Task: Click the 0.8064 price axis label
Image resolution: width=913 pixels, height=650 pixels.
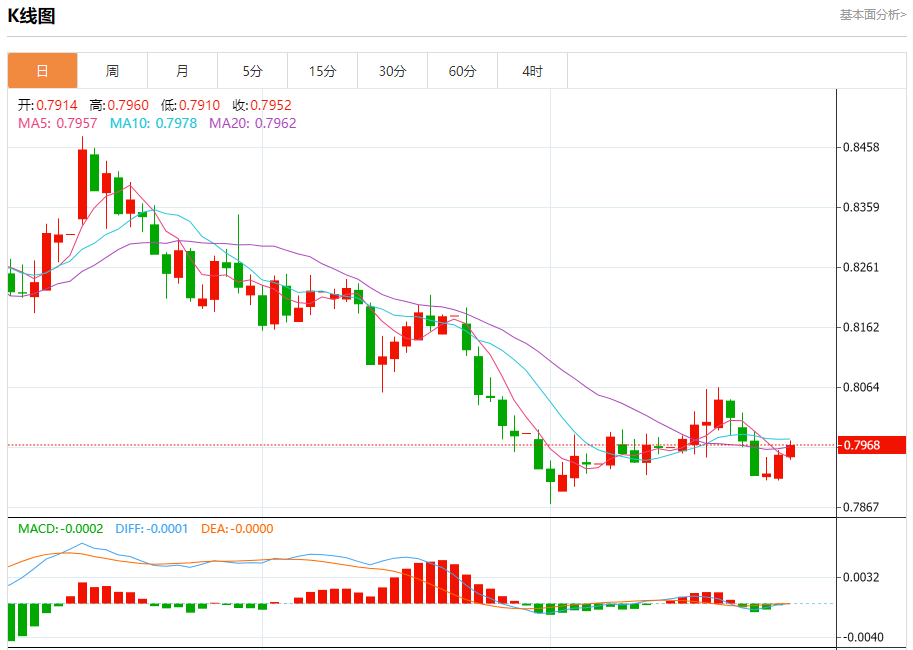Action: (862, 387)
